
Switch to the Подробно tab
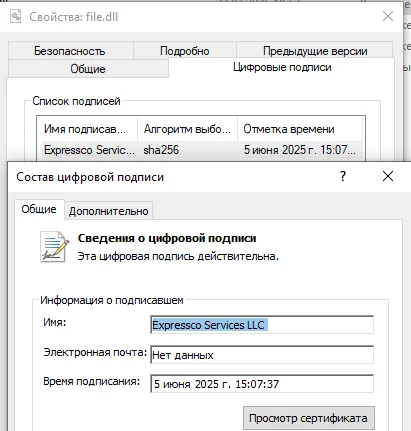click(185, 51)
